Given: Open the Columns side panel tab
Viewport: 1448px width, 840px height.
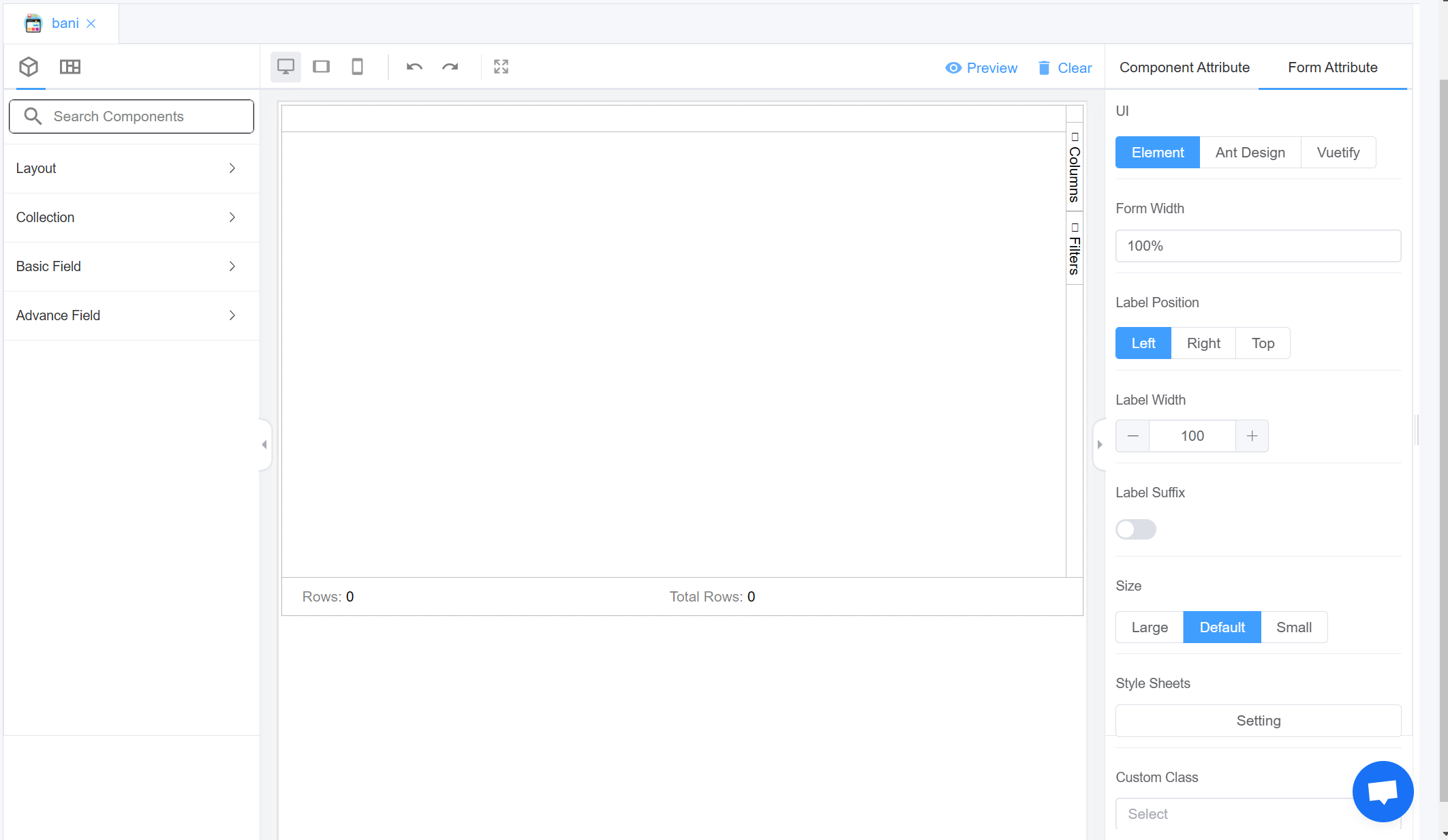Looking at the screenshot, I should coord(1075,168).
